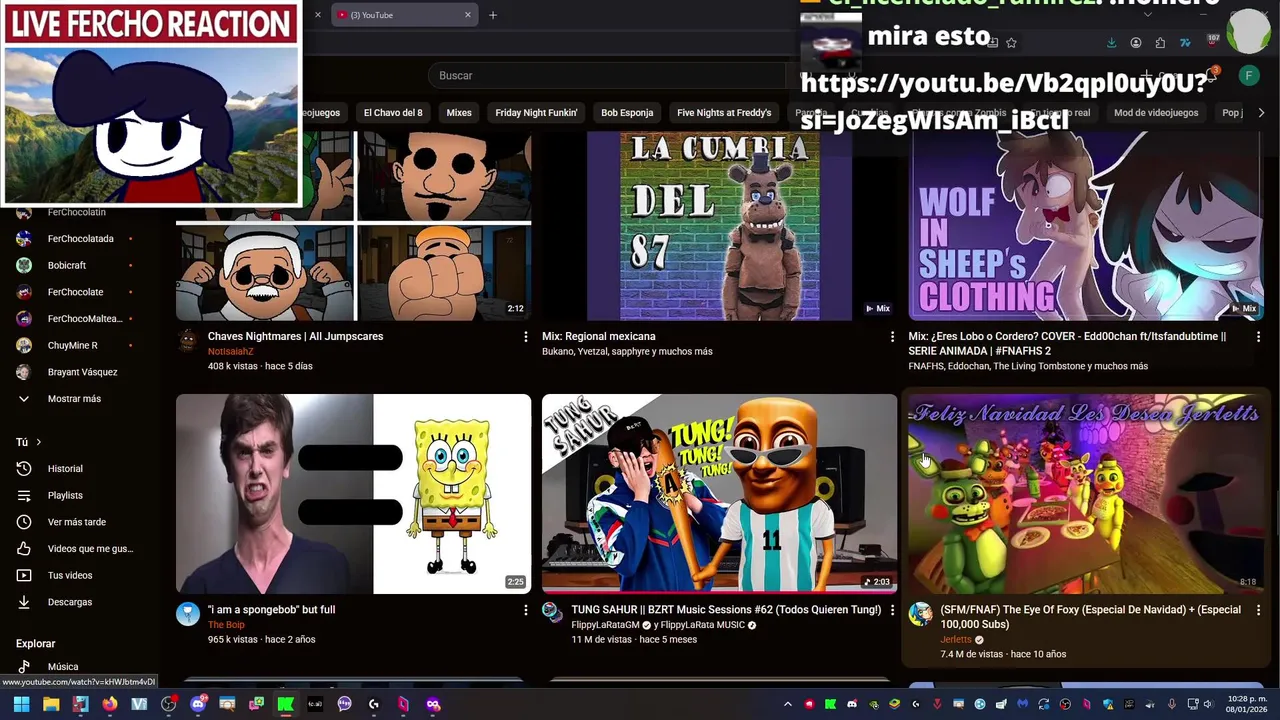Expand the Tú section chevron
The image size is (1280, 720).
pyautogui.click(x=39, y=442)
